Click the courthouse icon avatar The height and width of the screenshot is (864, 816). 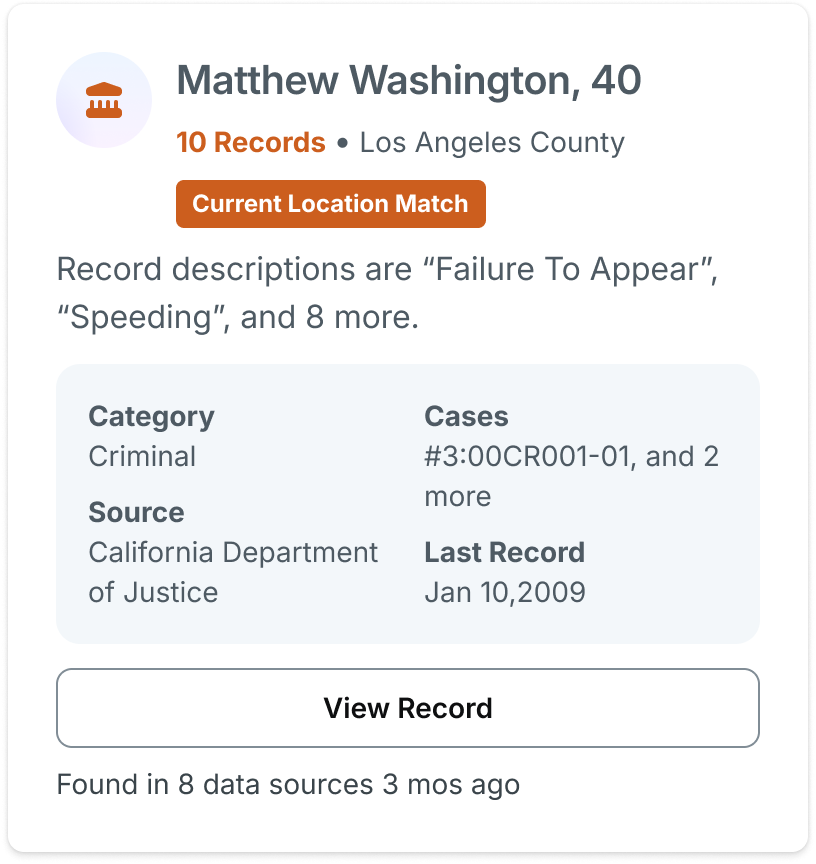(104, 100)
